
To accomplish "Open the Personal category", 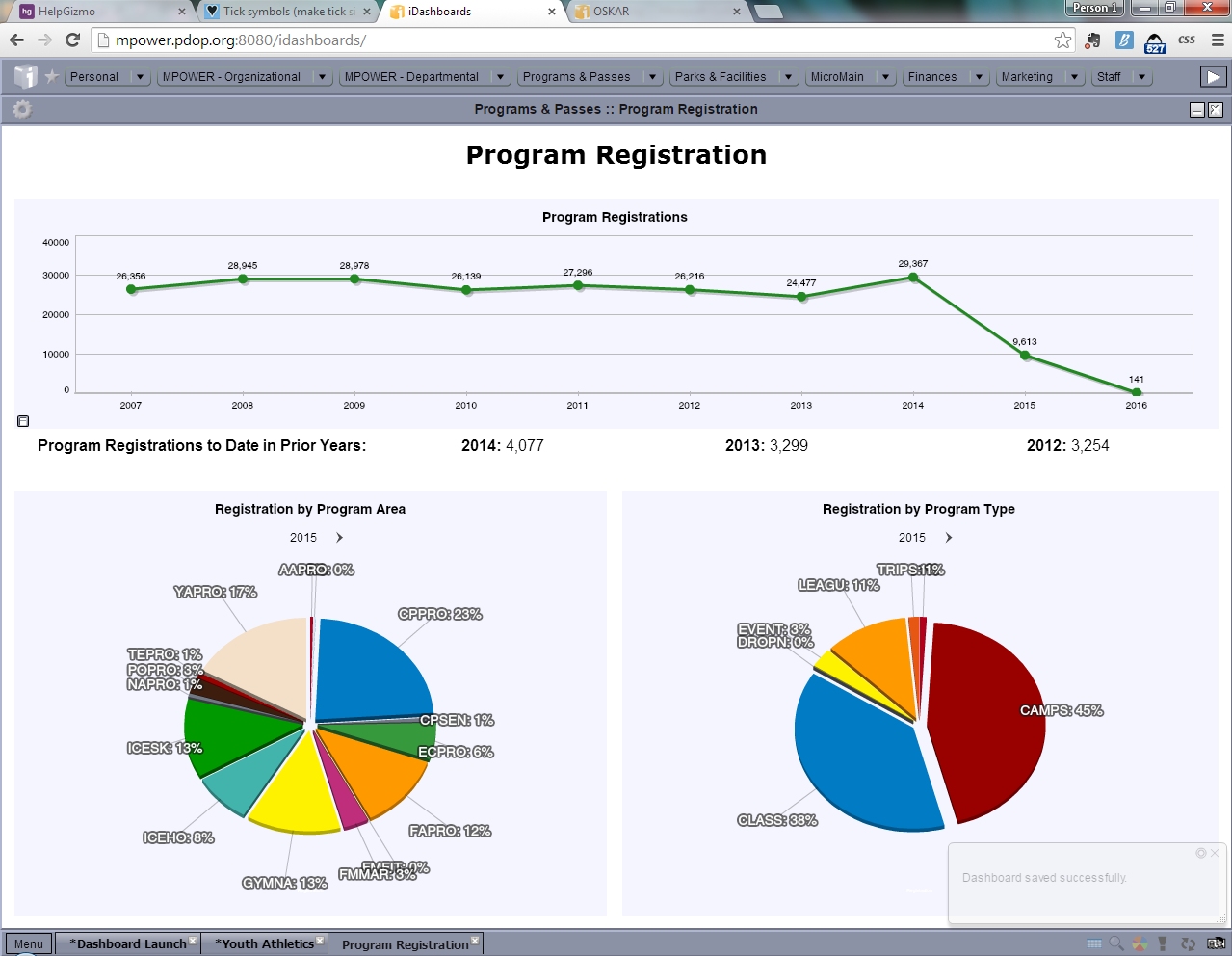I will point(95,77).
